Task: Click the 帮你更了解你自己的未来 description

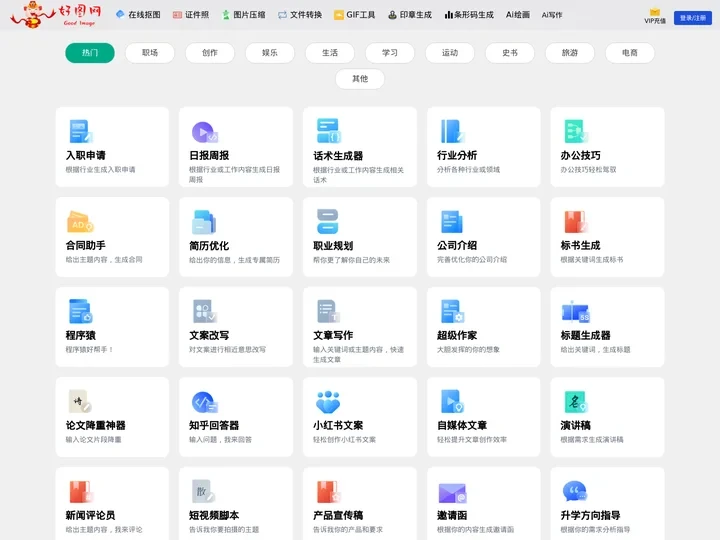Action: 351,260
